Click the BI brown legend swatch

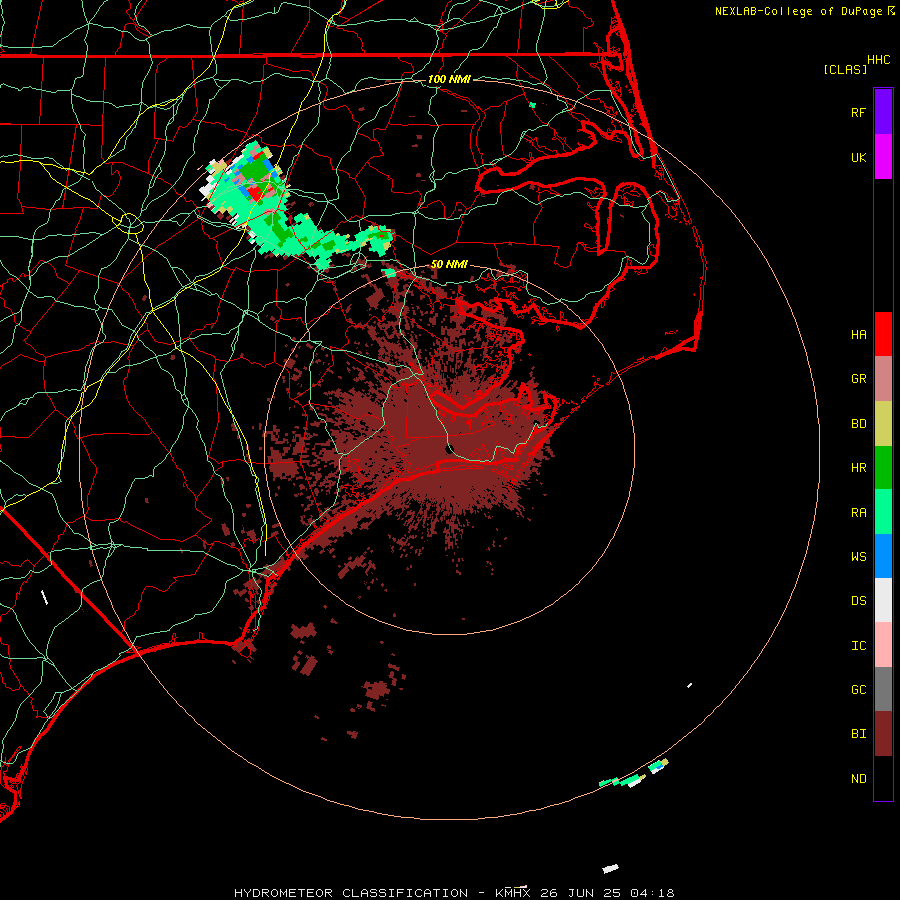[883, 734]
